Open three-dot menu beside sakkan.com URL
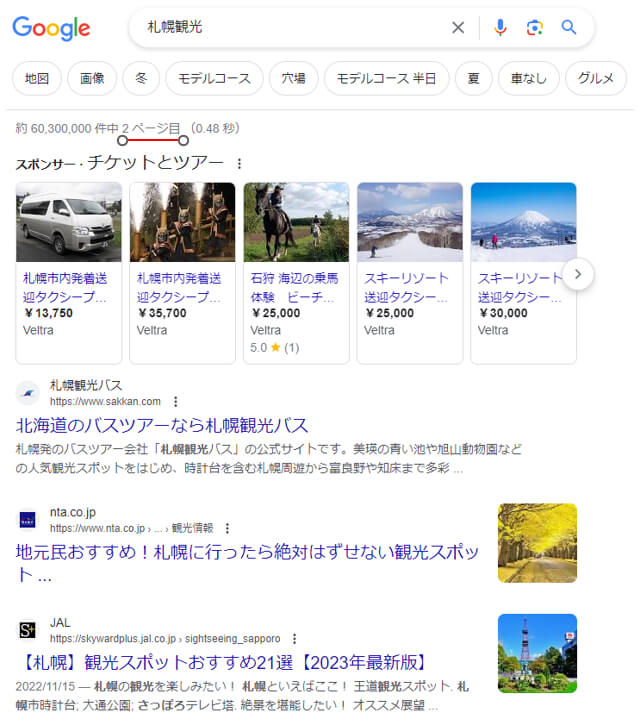This screenshot has width=638, height=715. (x=176, y=402)
